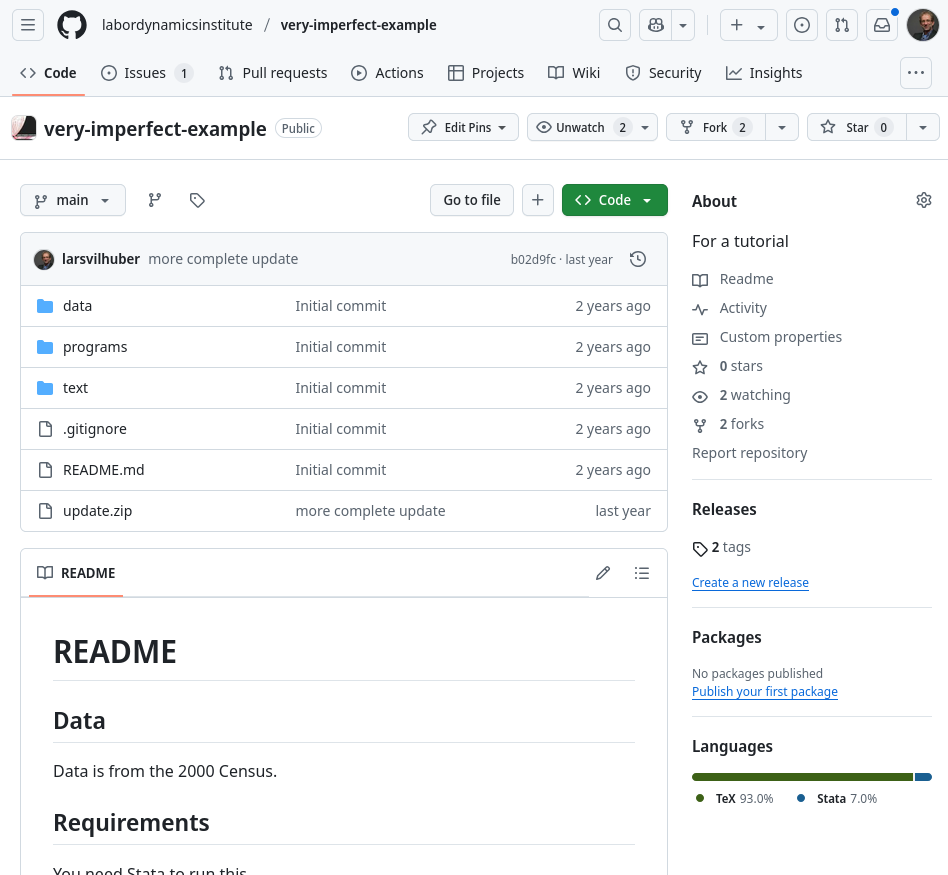Open the Edit Pins dropdown

463,127
